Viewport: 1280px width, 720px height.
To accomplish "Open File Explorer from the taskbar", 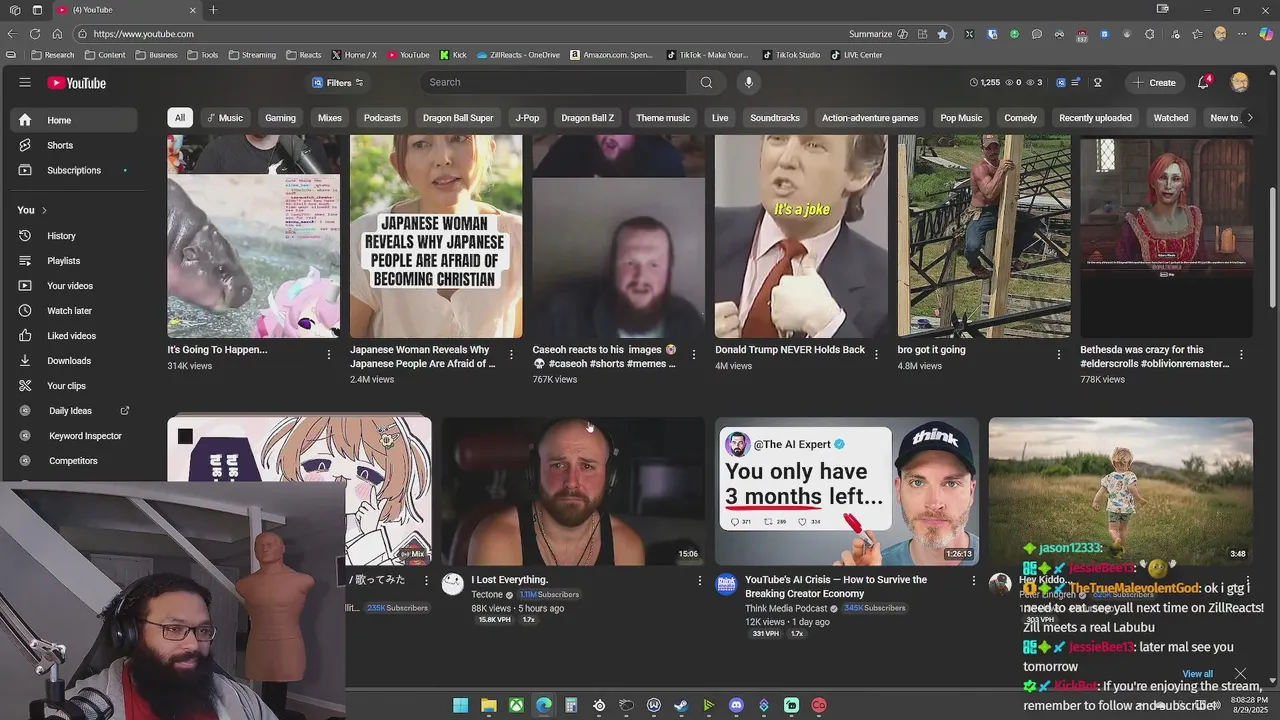I will click(489, 706).
